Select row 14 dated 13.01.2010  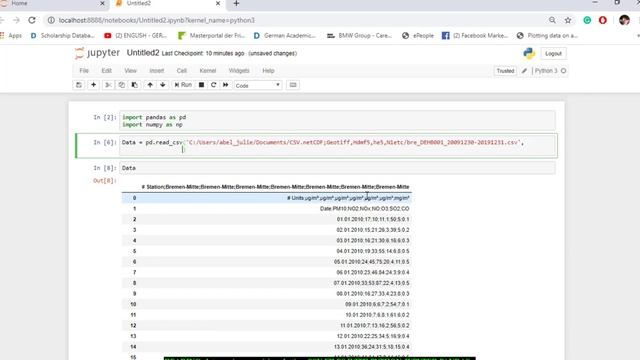click(267, 347)
